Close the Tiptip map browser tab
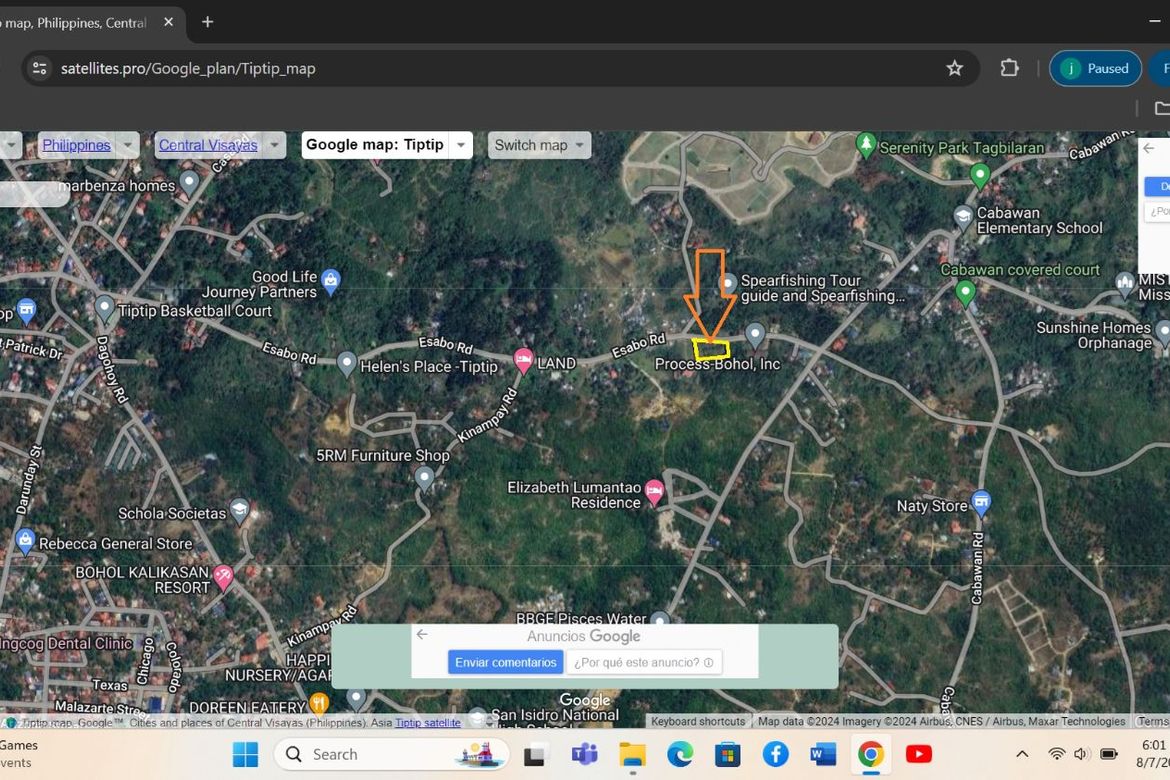The height and width of the screenshot is (780, 1170). point(169,22)
